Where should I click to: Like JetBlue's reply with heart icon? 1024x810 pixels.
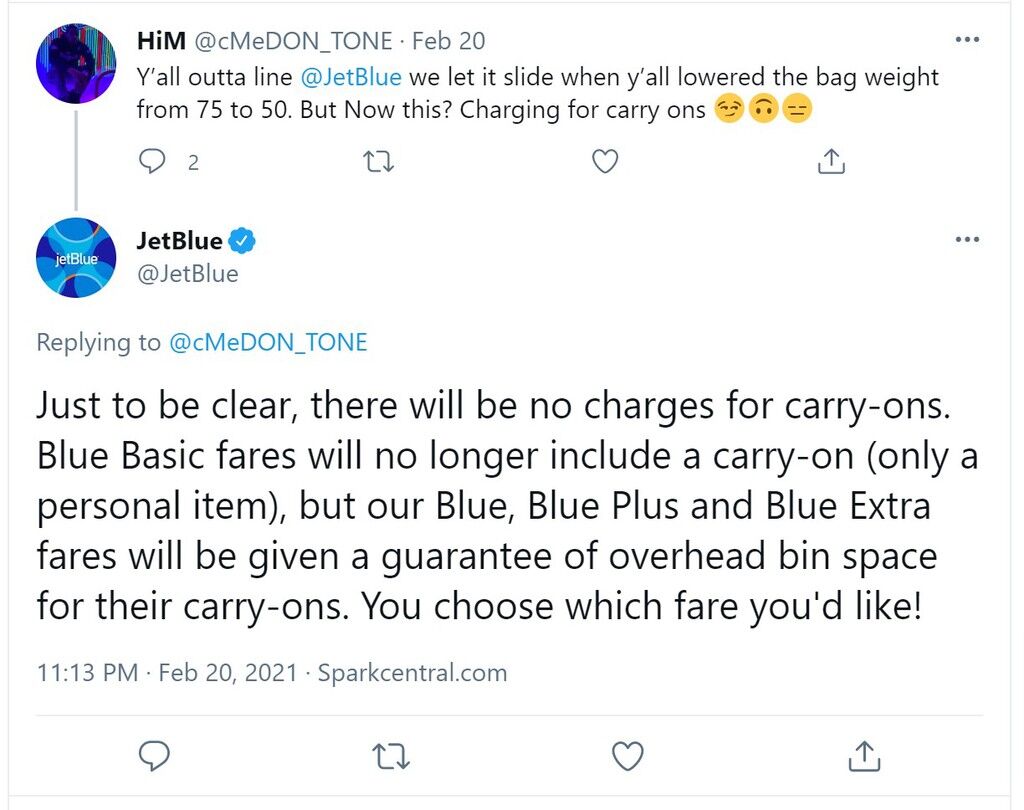[x=628, y=756]
